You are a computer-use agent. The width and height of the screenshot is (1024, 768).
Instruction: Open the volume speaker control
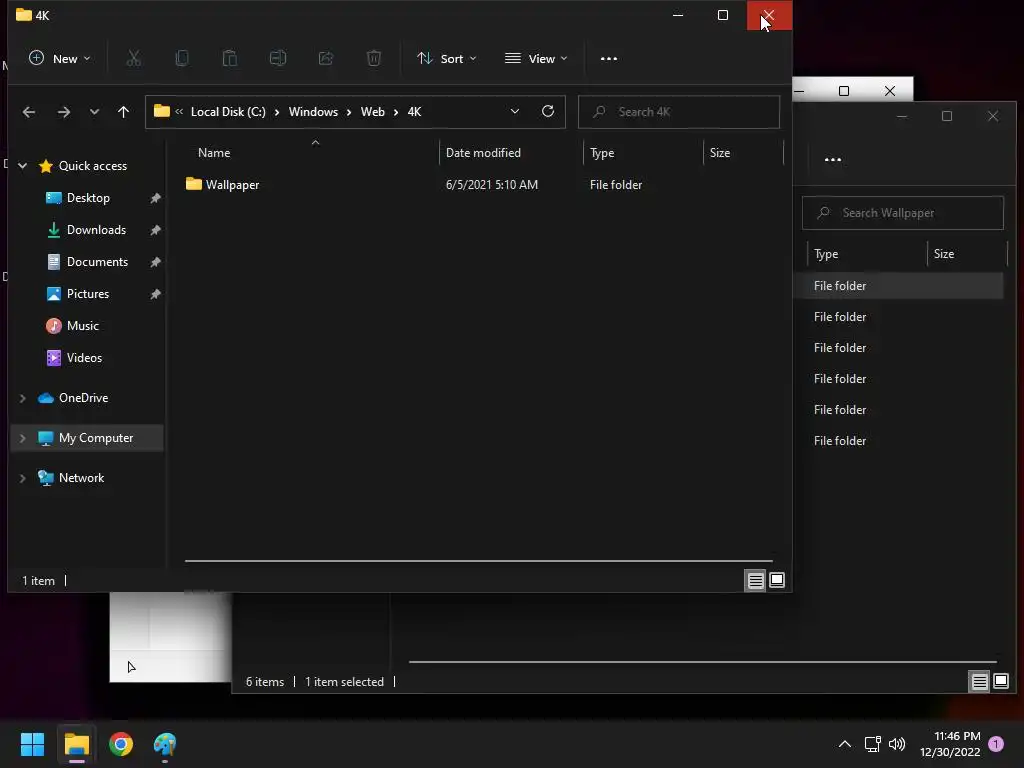pyautogui.click(x=897, y=744)
